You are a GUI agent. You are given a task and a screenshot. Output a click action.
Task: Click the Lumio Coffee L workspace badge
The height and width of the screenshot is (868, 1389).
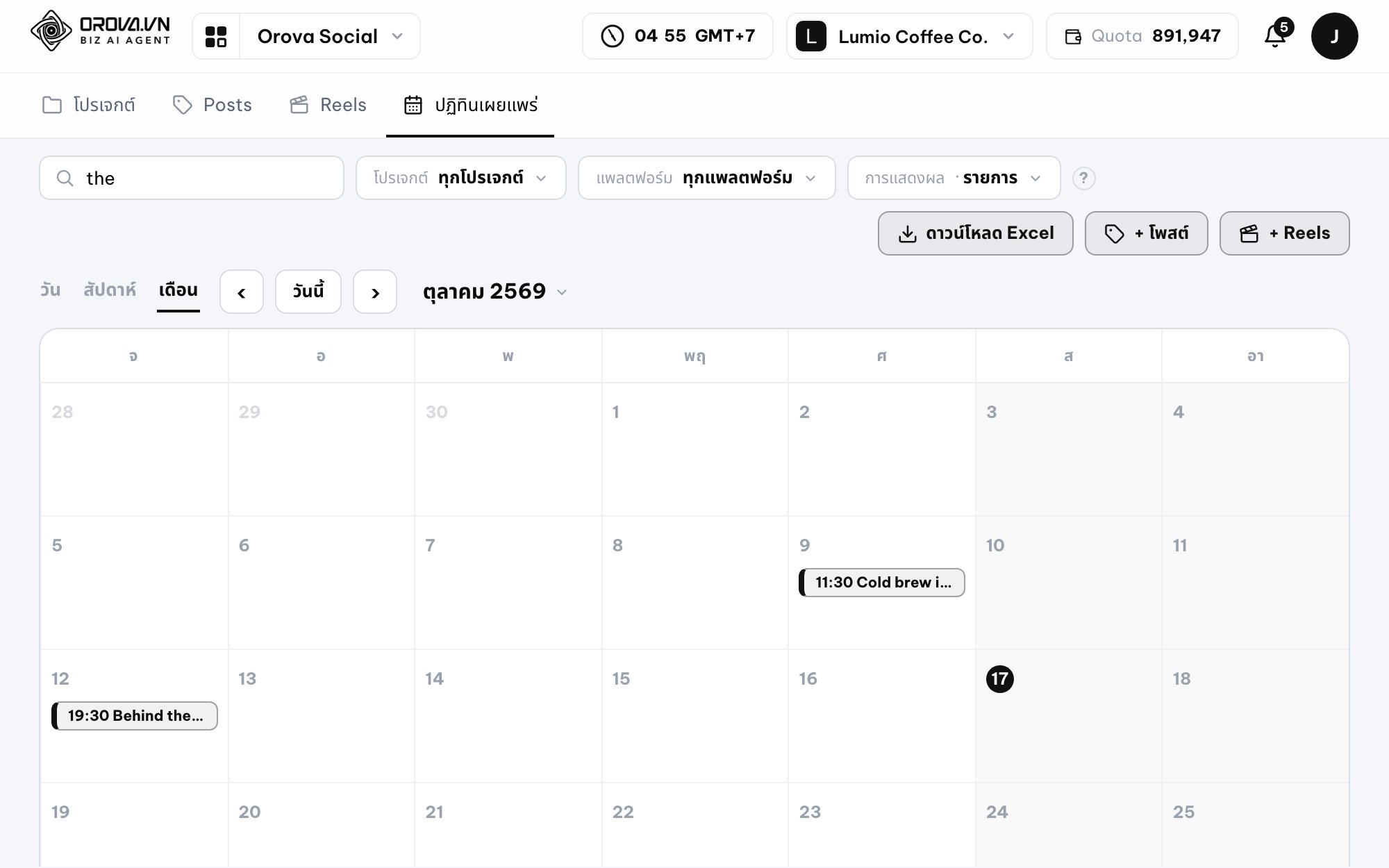810,36
